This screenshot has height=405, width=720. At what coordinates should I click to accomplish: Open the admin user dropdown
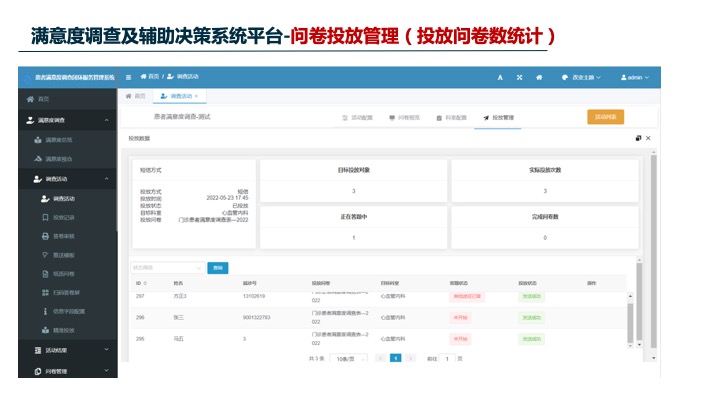coord(635,77)
